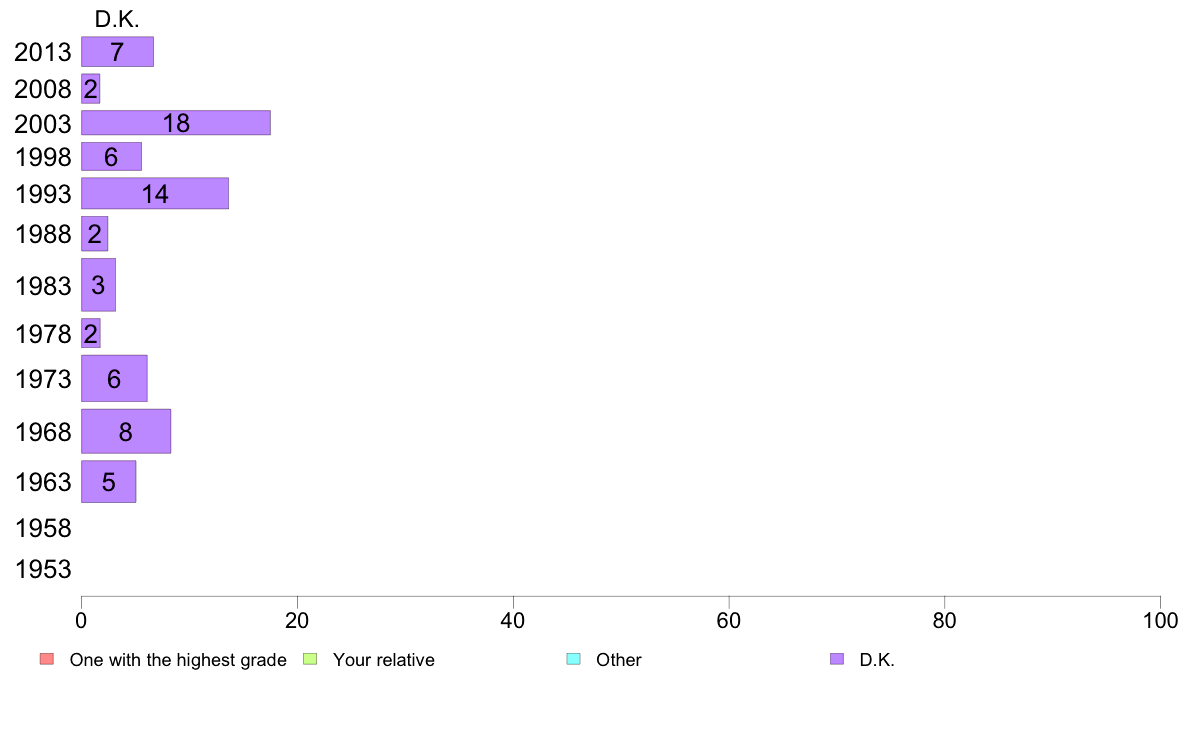
Task: Click the red 'One with the highest grade' legend swatch
Action: coord(47,659)
